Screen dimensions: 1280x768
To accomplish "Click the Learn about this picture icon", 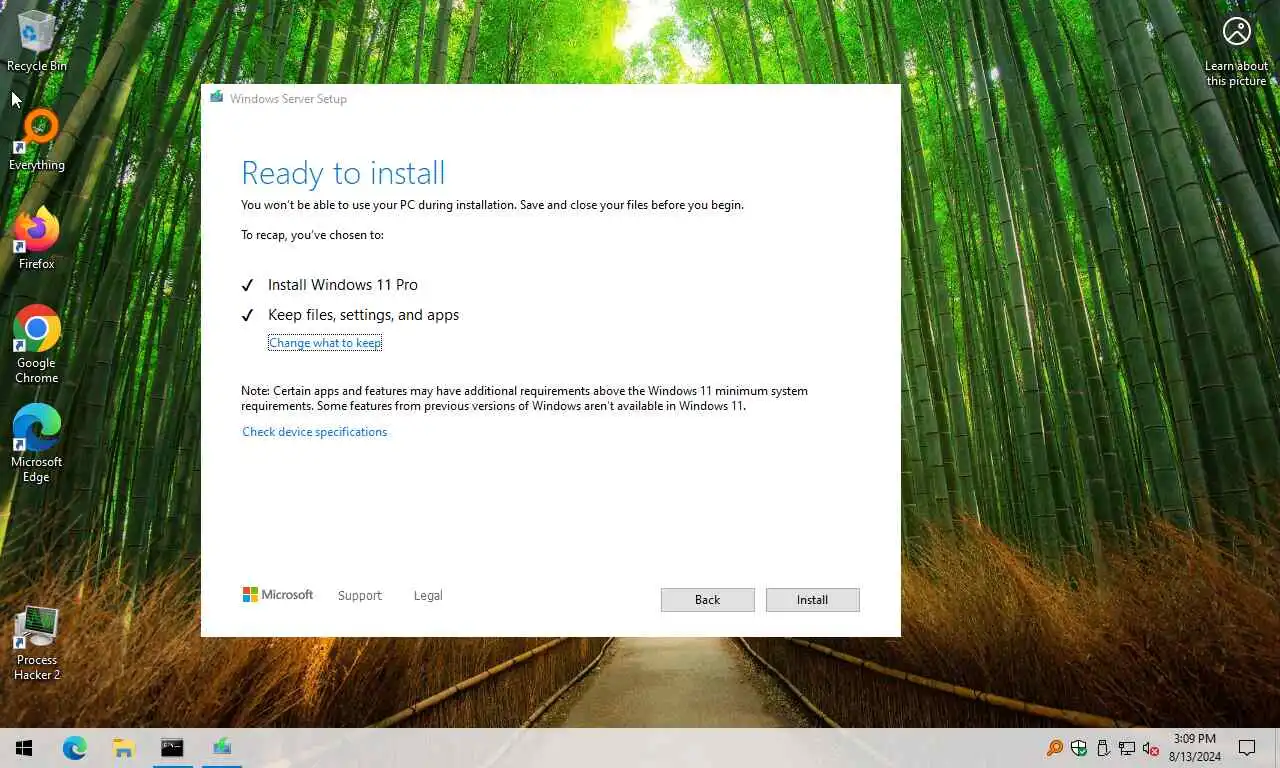I will tap(1237, 50).
